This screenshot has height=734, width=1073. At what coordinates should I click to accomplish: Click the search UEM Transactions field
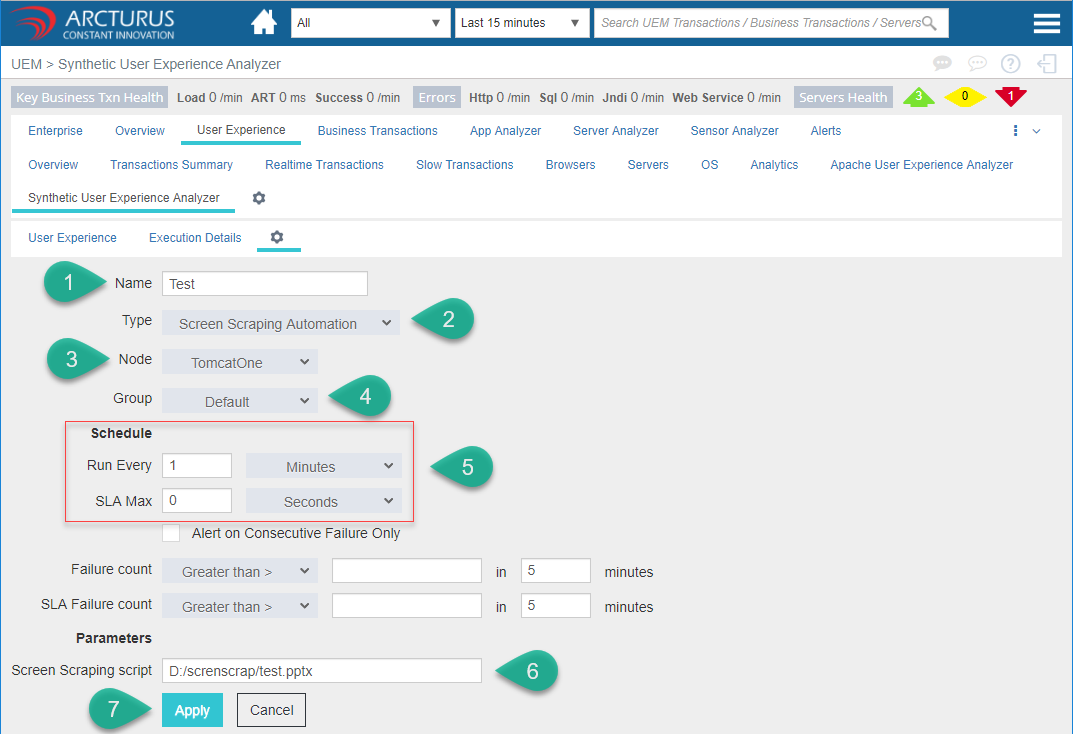(x=760, y=23)
